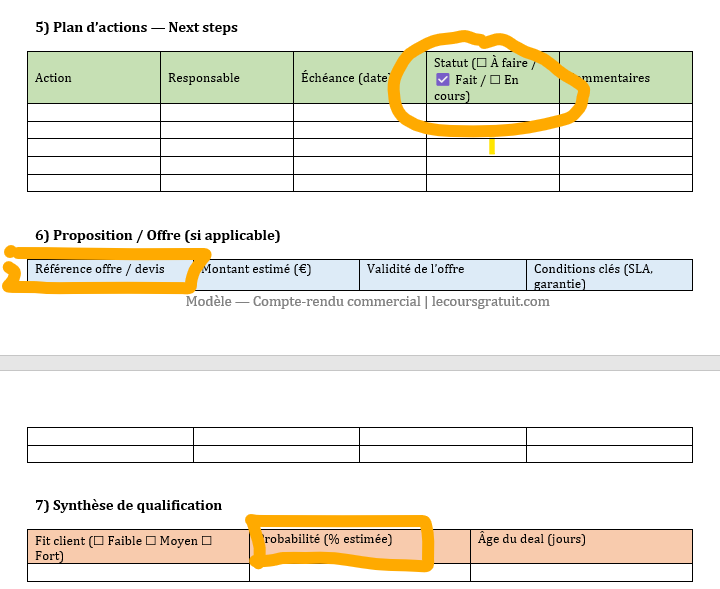Select the Âge du deal (jours) cell
The height and width of the screenshot is (589, 720).
tap(580, 540)
